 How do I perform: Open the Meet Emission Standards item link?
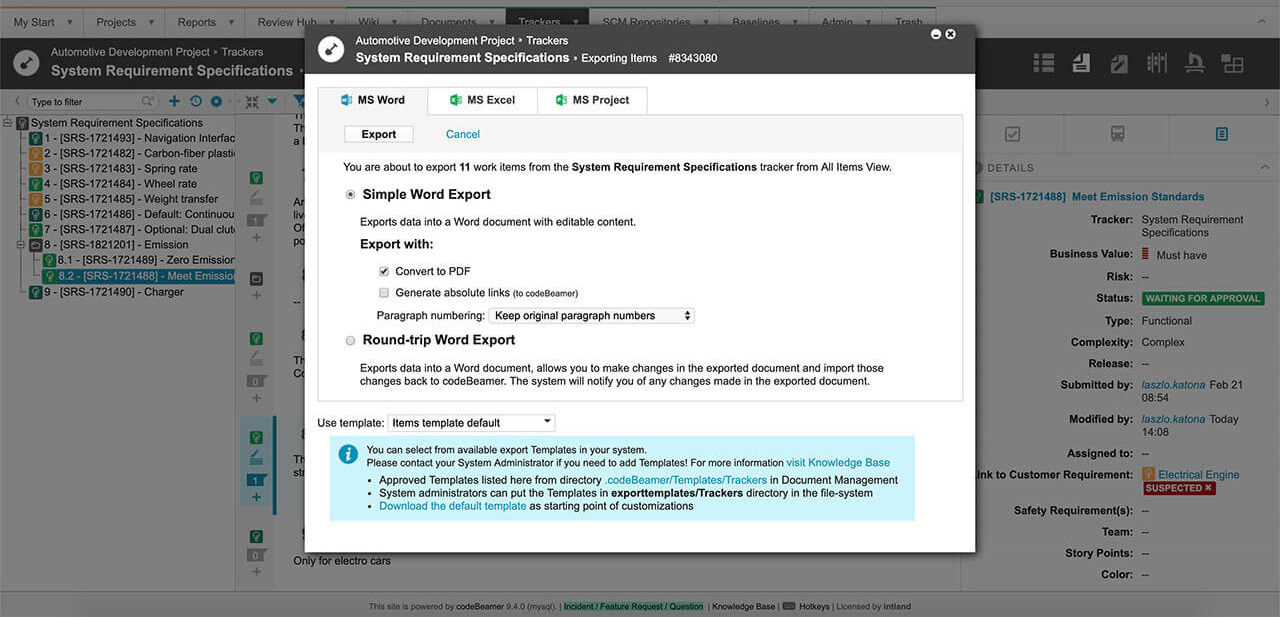coord(1138,197)
